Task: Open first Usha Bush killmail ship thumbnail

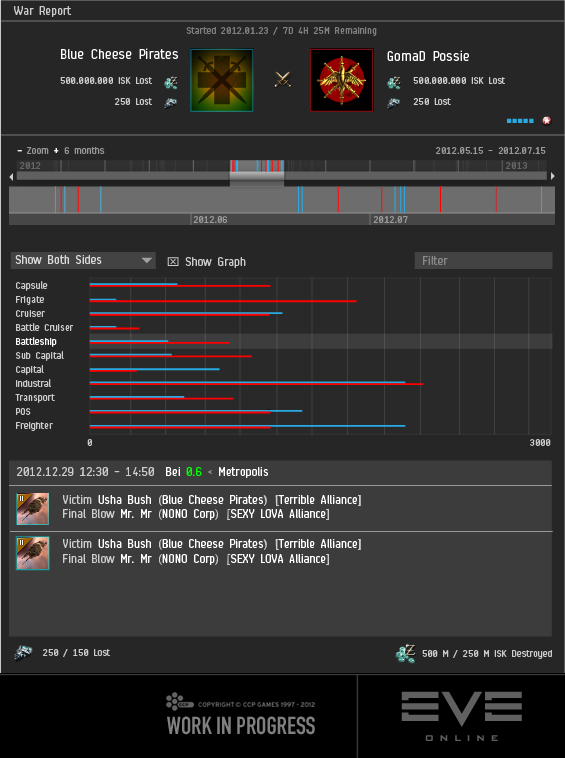Action: [32, 509]
